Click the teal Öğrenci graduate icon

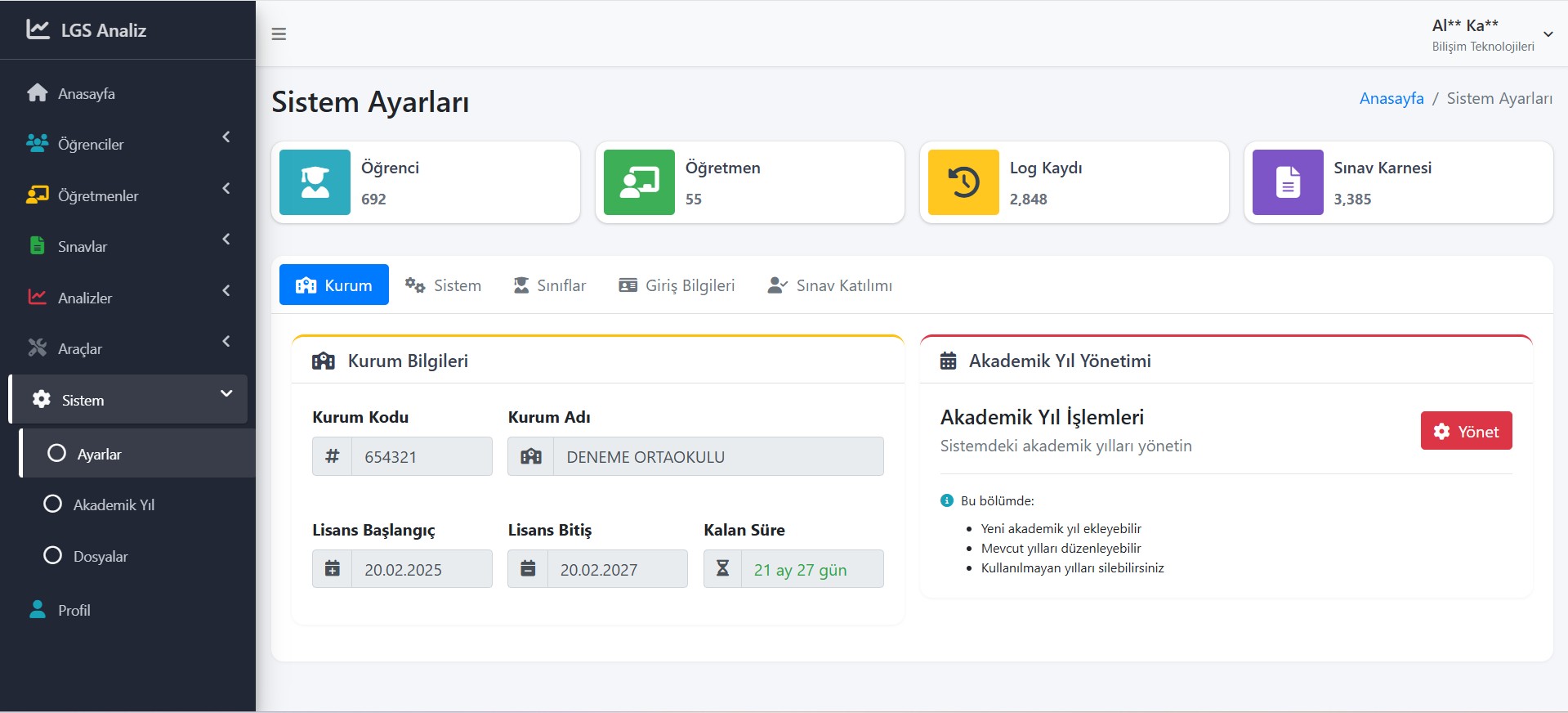315,182
